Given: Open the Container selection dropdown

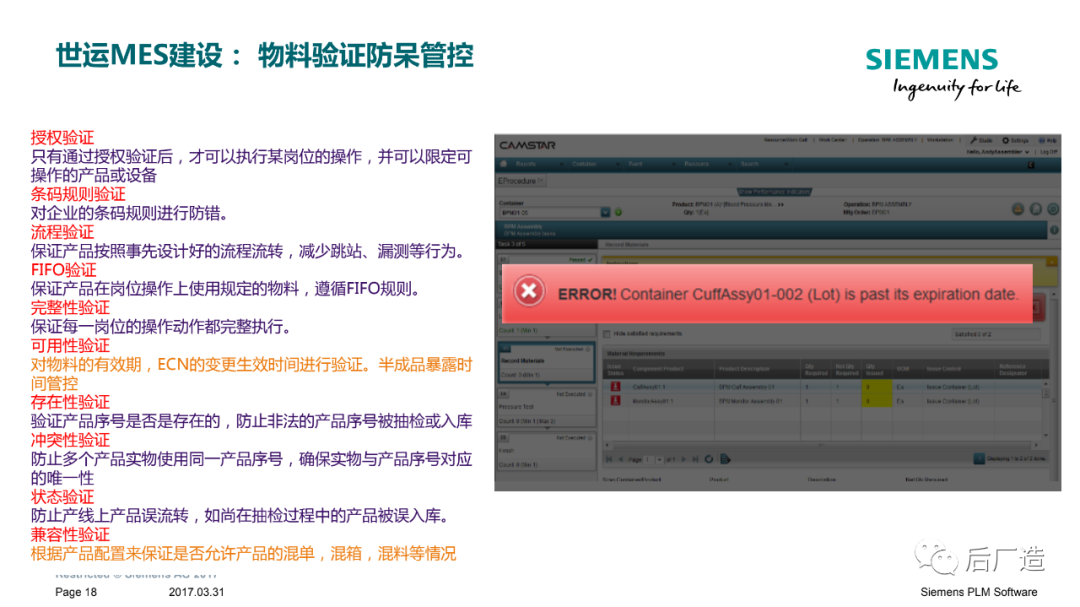Looking at the screenshot, I should click(x=605, y=211).
